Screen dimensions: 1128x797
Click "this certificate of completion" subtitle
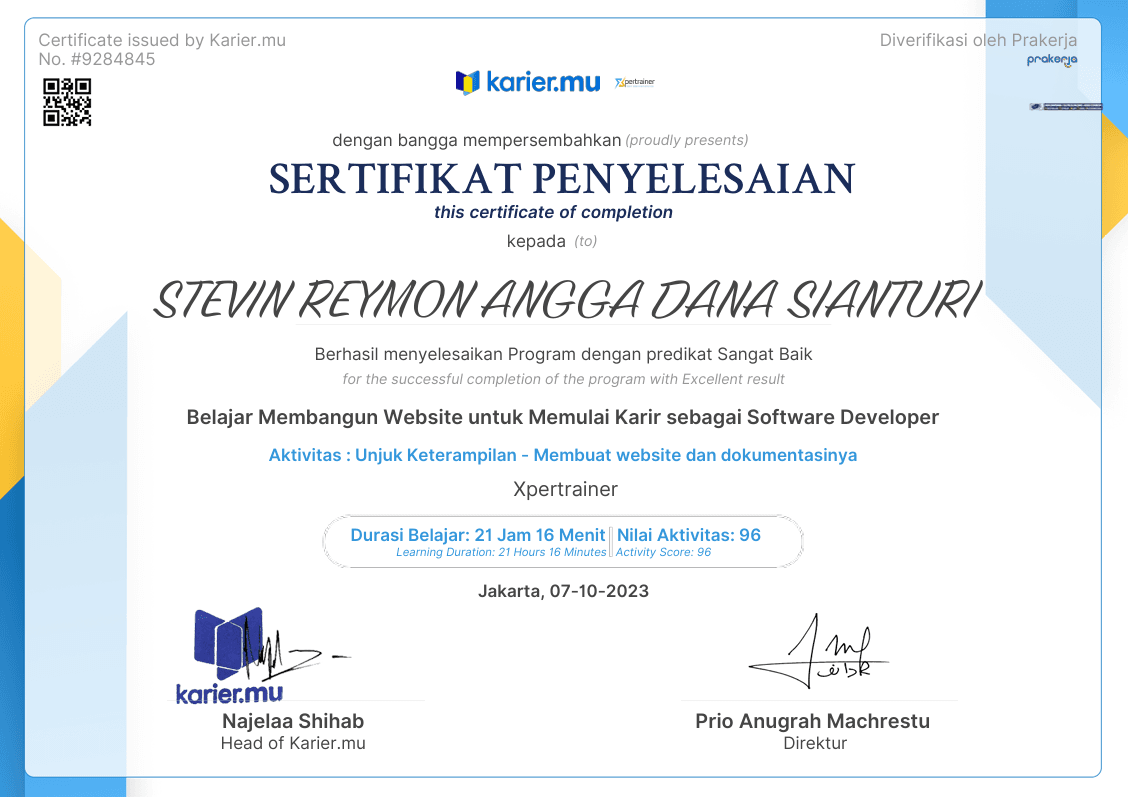pos(553,212)
